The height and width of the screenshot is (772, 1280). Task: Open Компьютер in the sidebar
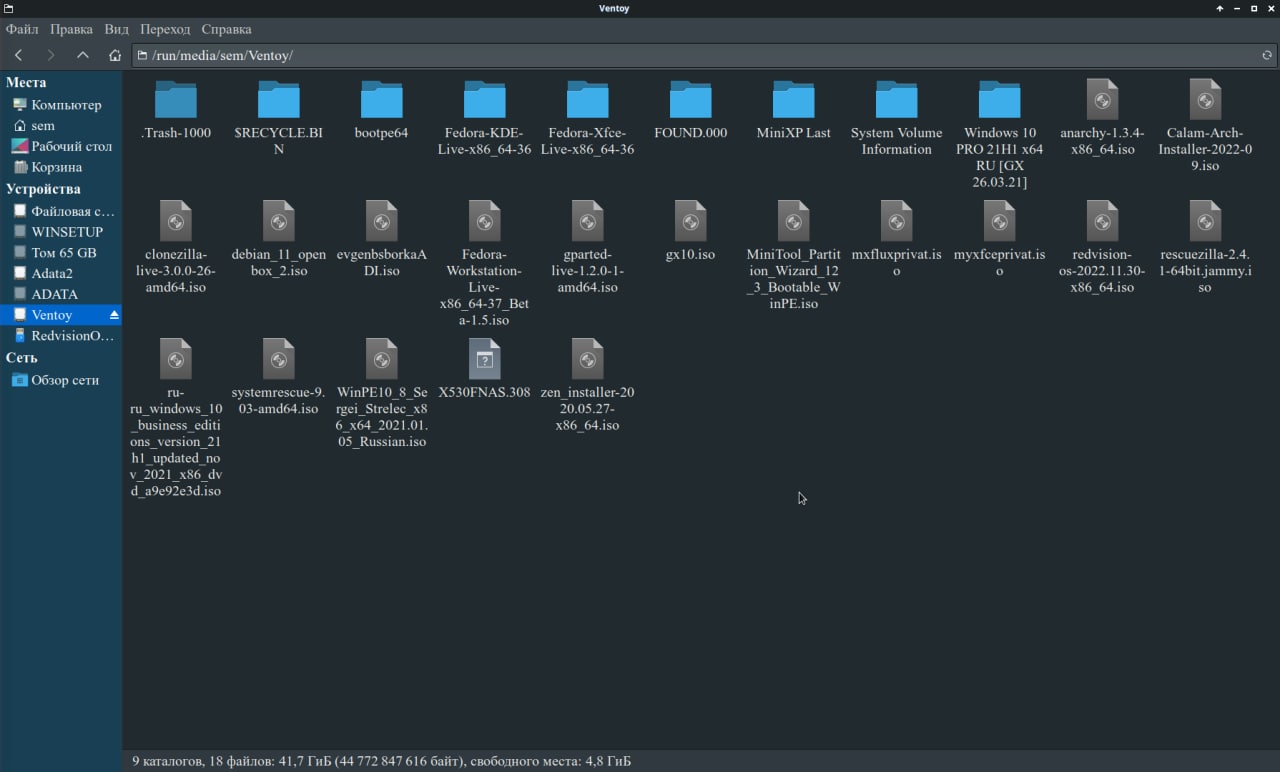point(61,105)
